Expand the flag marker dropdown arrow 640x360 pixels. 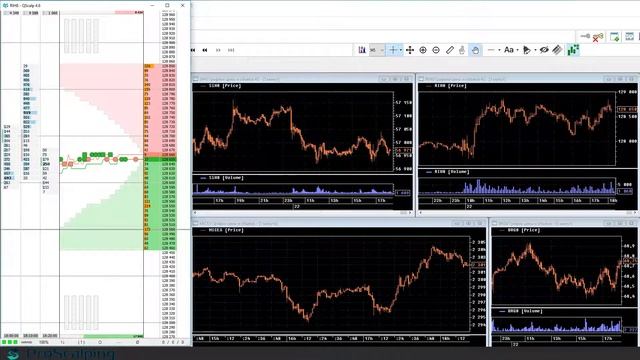[x=535, y=50]
